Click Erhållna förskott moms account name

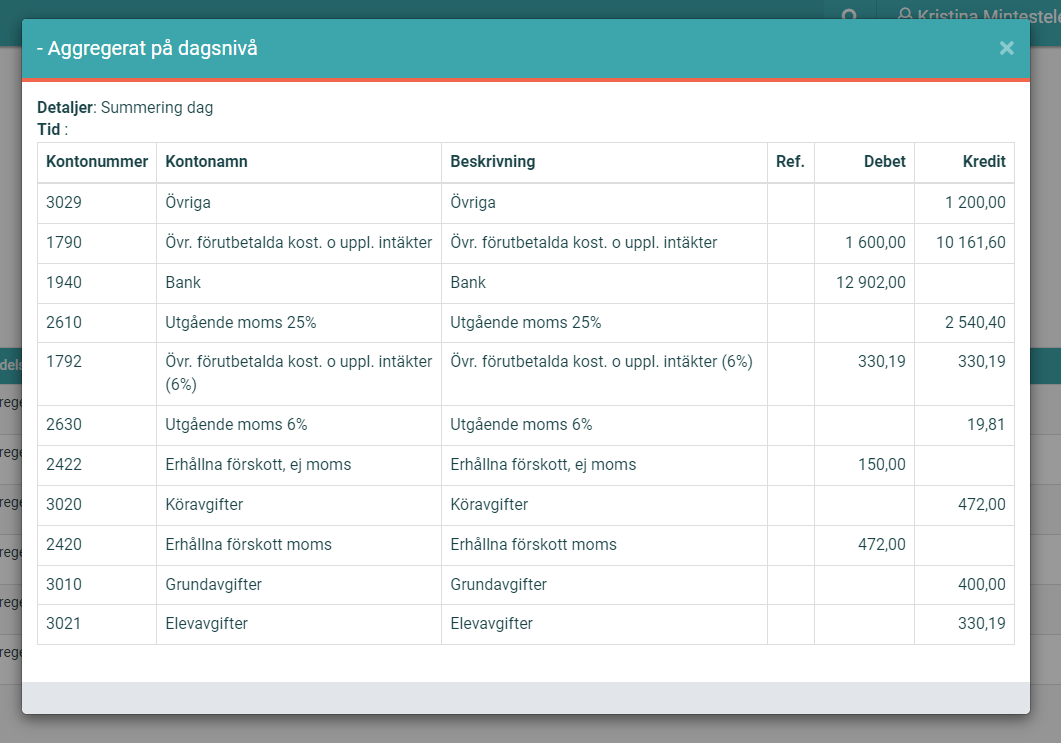248,544
